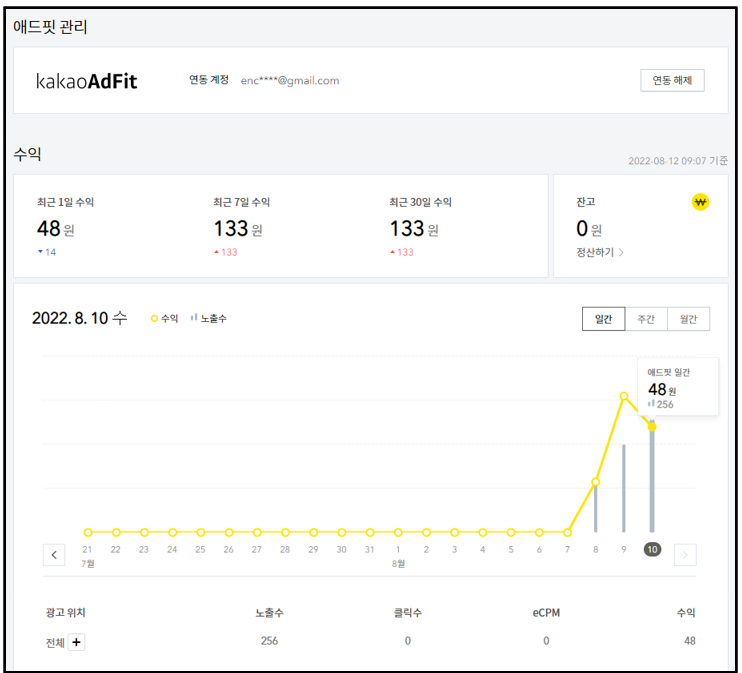The width and height of the screenshot is (742, 673).
Task: Switch to the 주간 tab
Action: pos(646,319)
